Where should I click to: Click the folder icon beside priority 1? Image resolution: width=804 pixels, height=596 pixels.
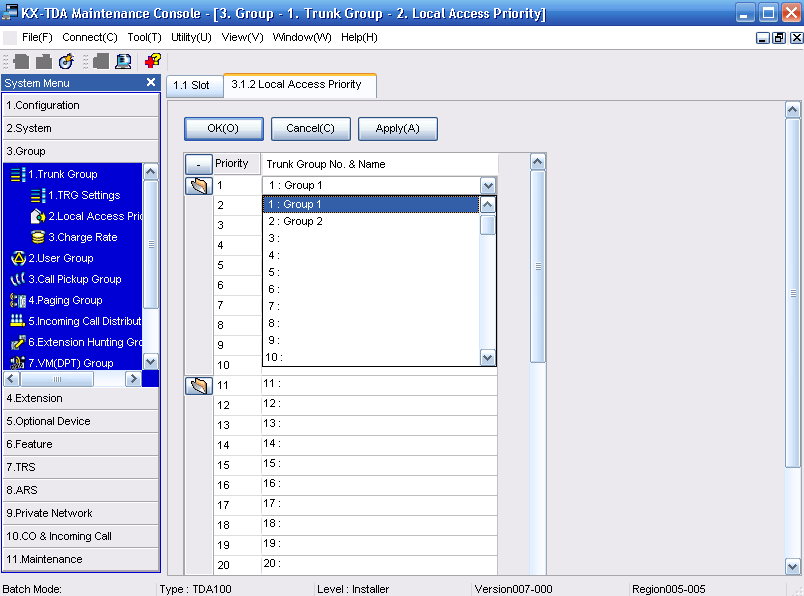(198, 186)
